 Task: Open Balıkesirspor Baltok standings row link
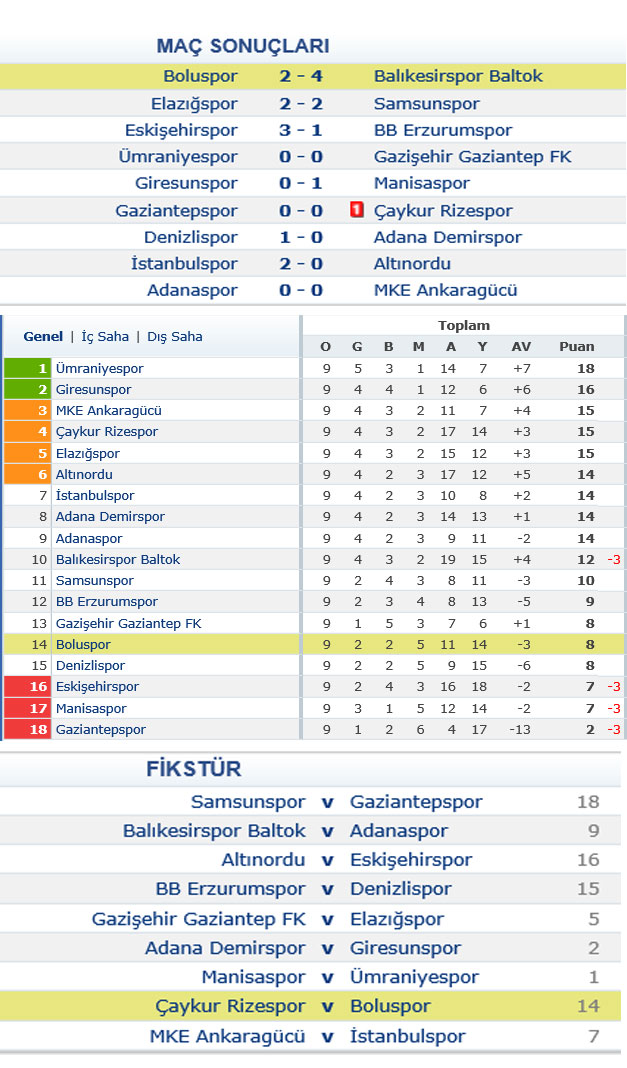[x=118, y=559]
